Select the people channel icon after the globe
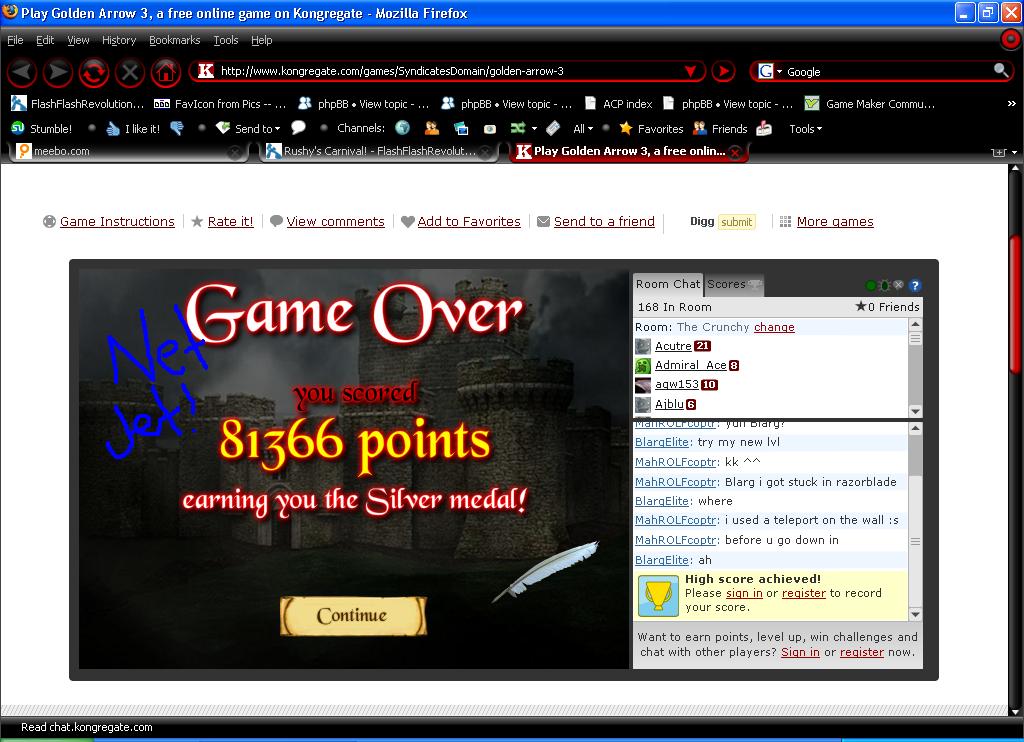The width and height of the screenshot is (1024, 742). pyautogui.click(x=432, y=128)
